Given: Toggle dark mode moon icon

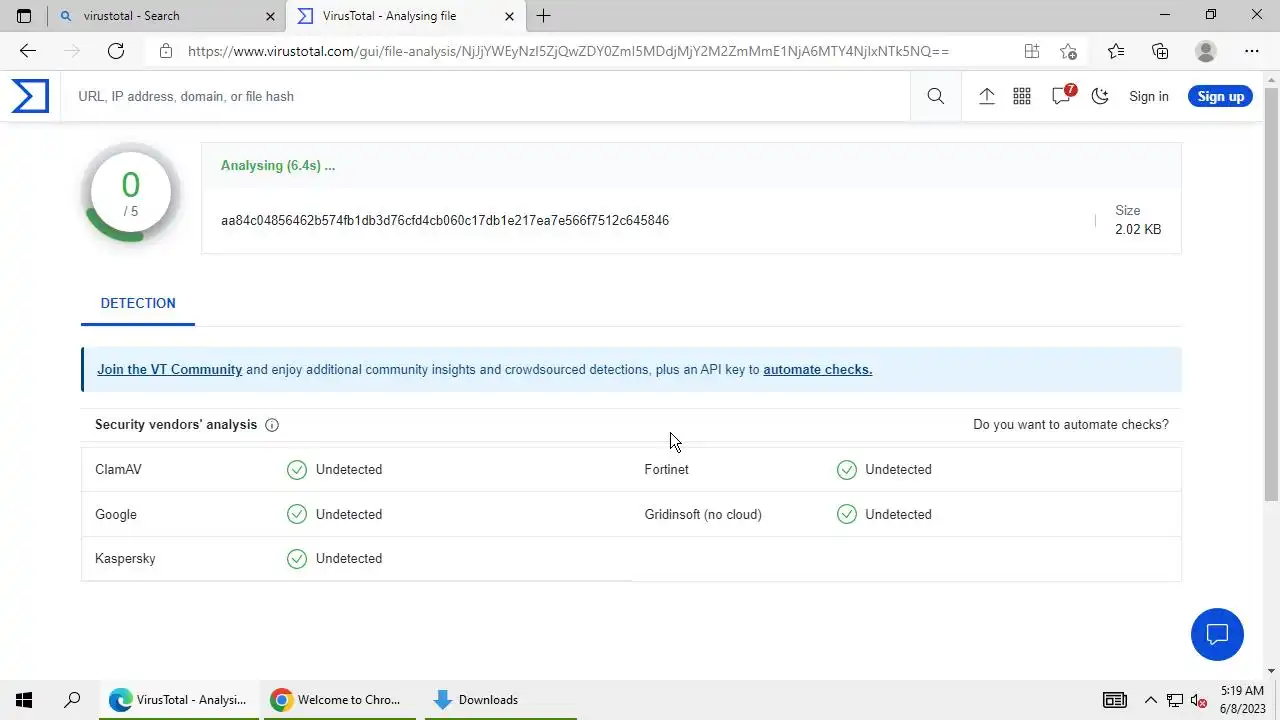Looking at the screenshot, I should (1100, 96).
